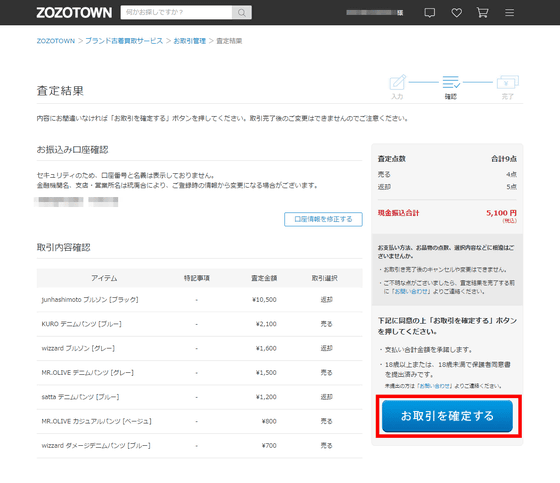
Task: Click 売る 4点 count in summary
Action: [x=511, y=174]
